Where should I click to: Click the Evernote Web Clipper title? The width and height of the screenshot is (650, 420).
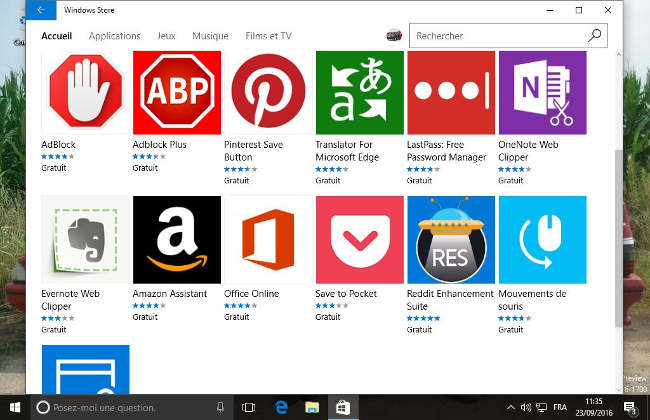pyautogui.click(x=70, y=300)
